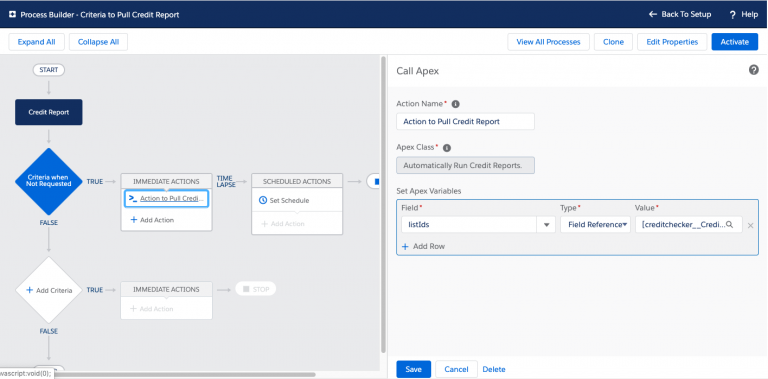Viewport: 768px width, 379px height.
Task: Click the SCHEDULED ACTIONS header
Action: coord(297,181)
